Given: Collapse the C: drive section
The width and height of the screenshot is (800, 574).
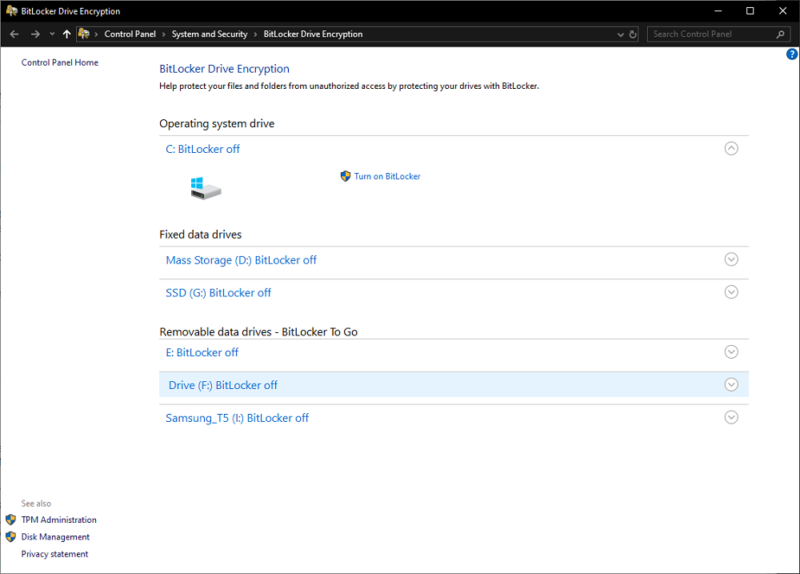Looking at the screenshot, I should pos(731,148).
